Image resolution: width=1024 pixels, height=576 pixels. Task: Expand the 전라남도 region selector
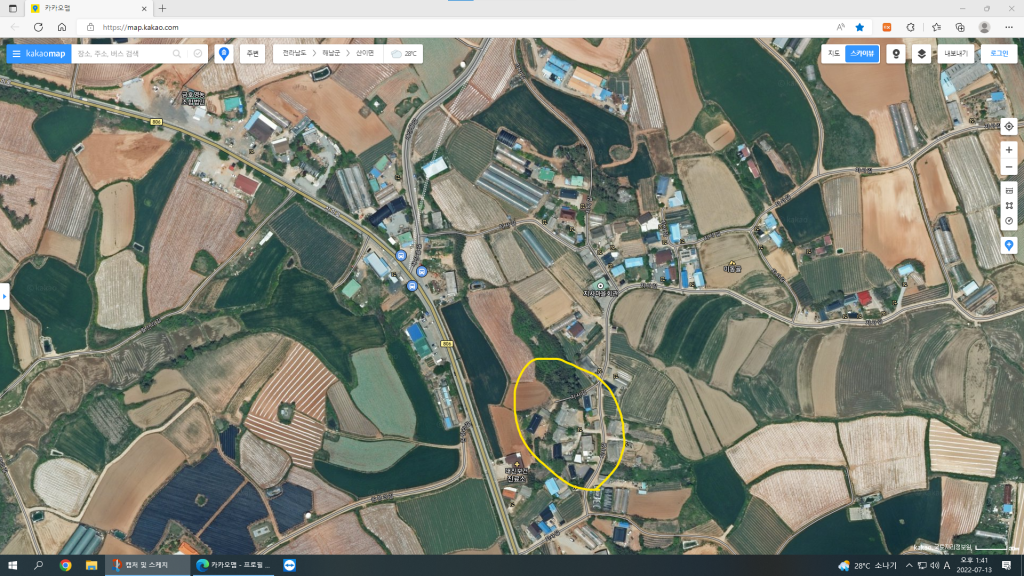point(295,53)
